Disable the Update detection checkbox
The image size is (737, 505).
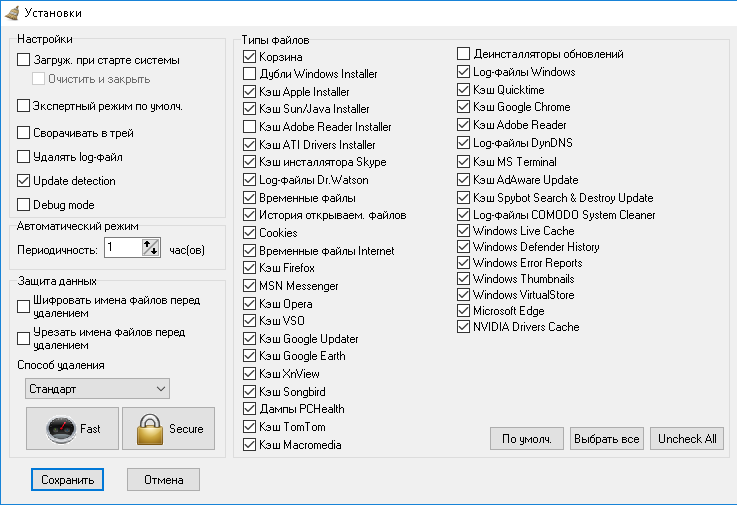(x=24, y=181)
